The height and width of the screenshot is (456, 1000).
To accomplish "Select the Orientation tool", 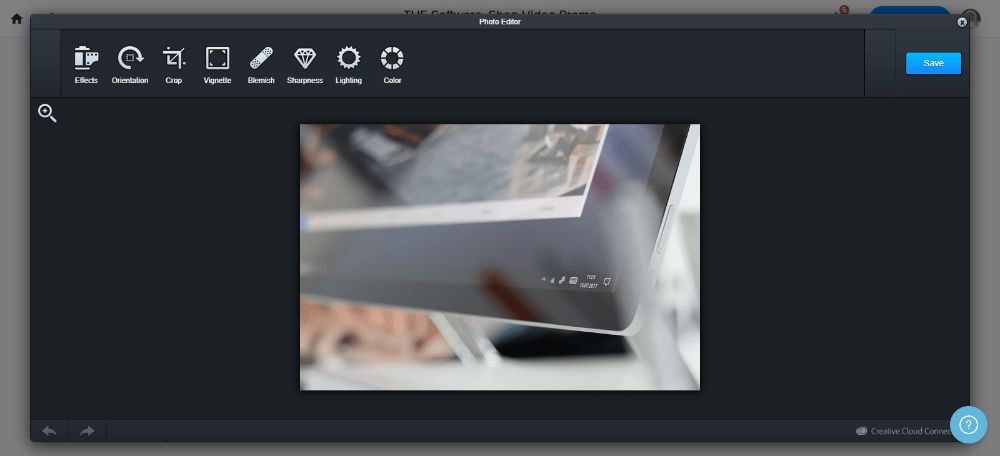I will pyautogui.click(x=130, y=65).
